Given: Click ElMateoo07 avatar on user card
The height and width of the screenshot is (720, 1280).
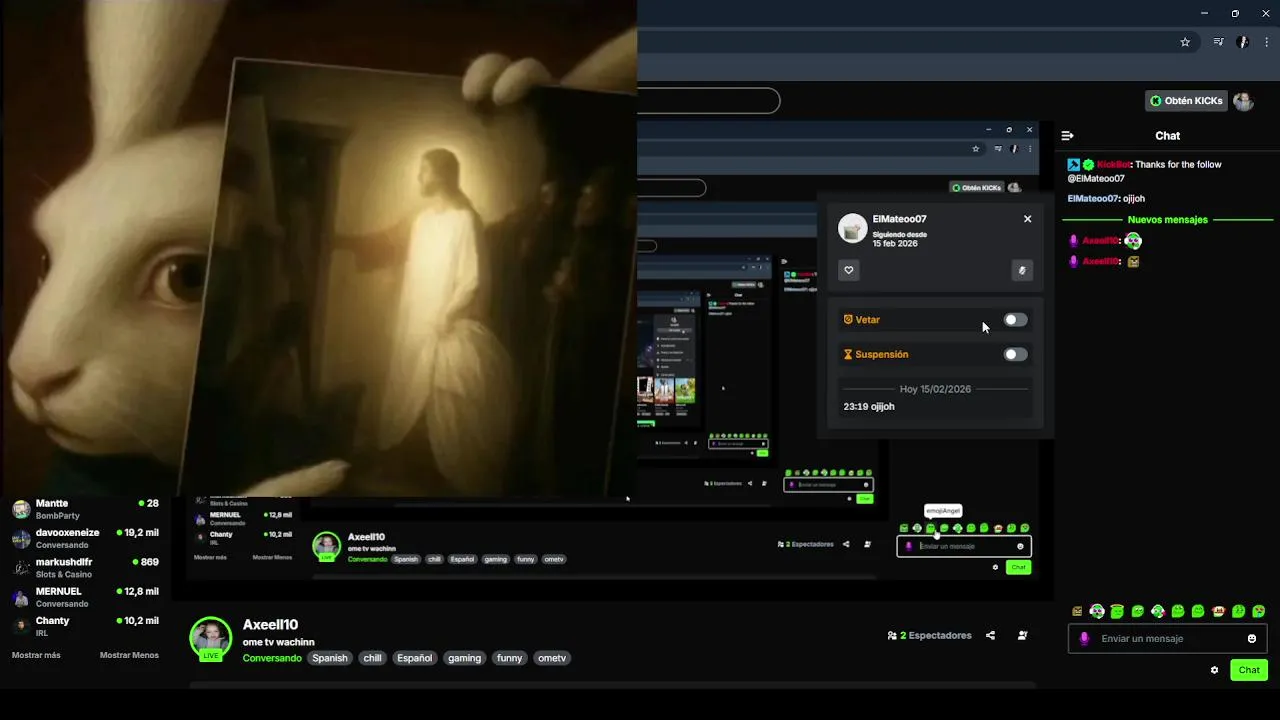Looking at the screenshot, I should pos(852,228).
